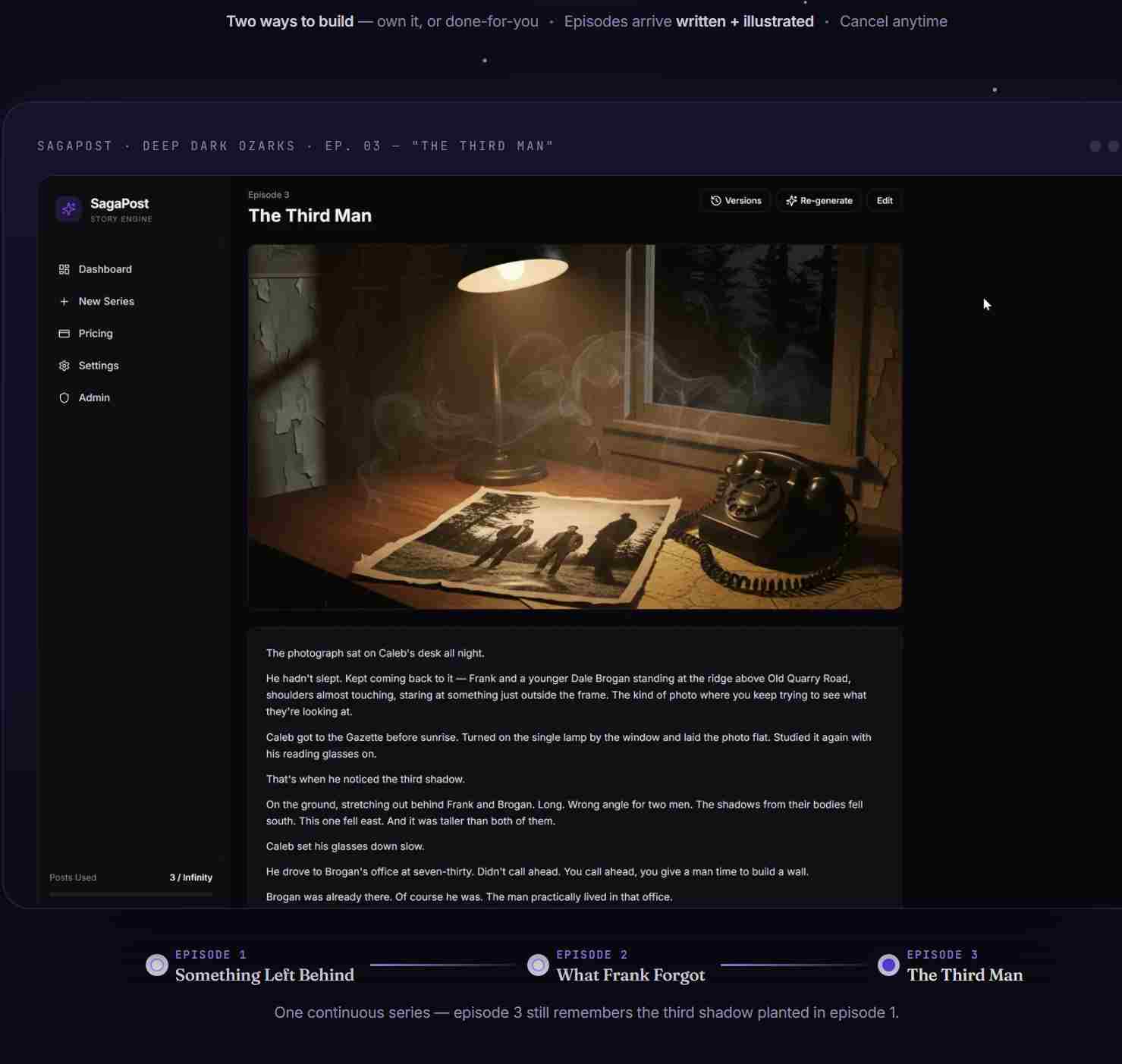The image size is (1122, 1064).
Task: Click the "3 / Infinity" posts count
Action: point(191,877)
